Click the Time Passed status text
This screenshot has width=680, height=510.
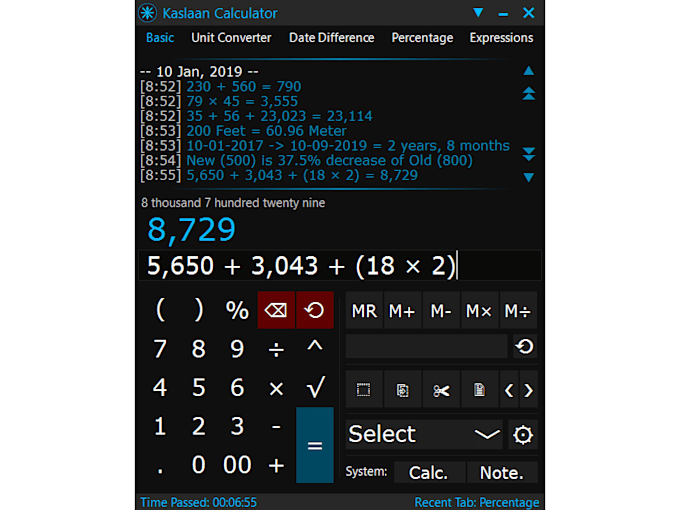point(199,502)
